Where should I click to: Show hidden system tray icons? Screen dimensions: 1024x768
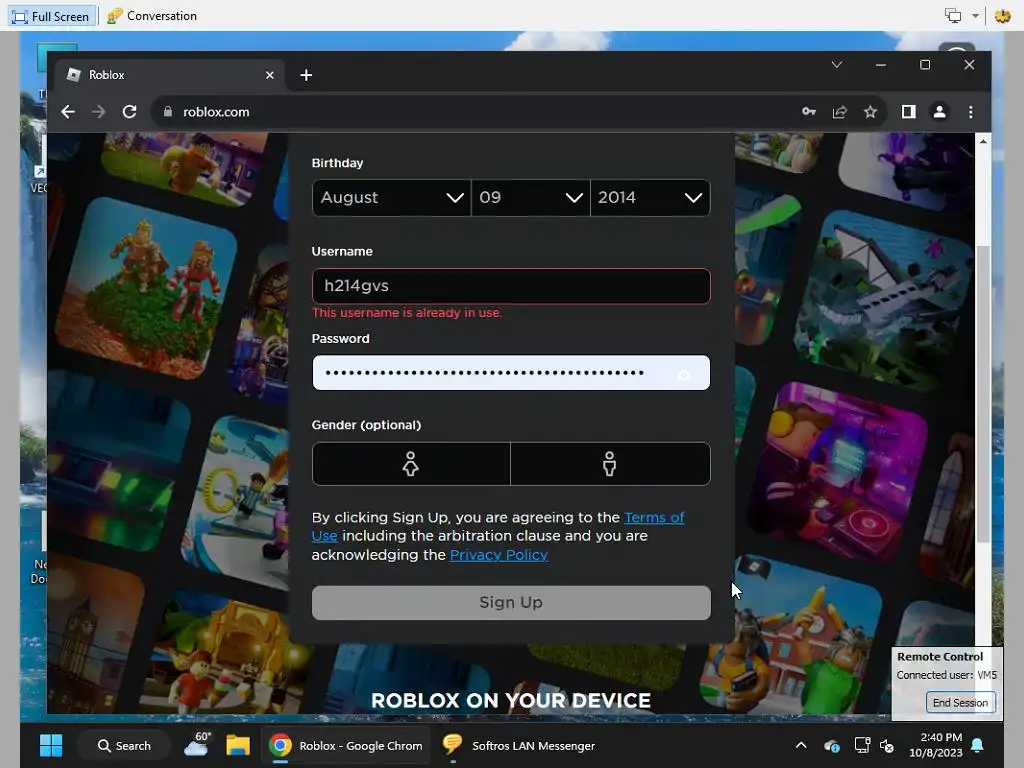pyautogui.click(x=801, y=745)
